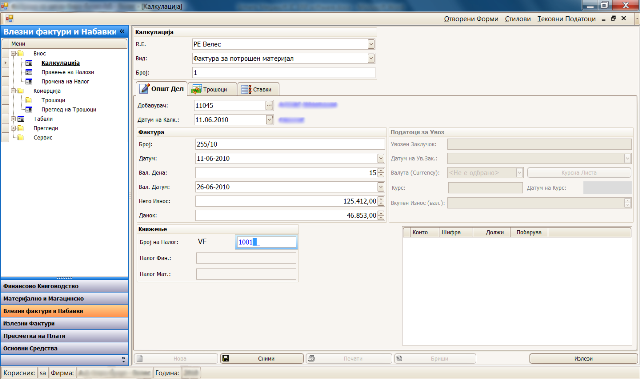Viewport: 640px width, 379px height.
Task: Click the Преглед на Трошоци form icon
Action: tap(29, 109)
